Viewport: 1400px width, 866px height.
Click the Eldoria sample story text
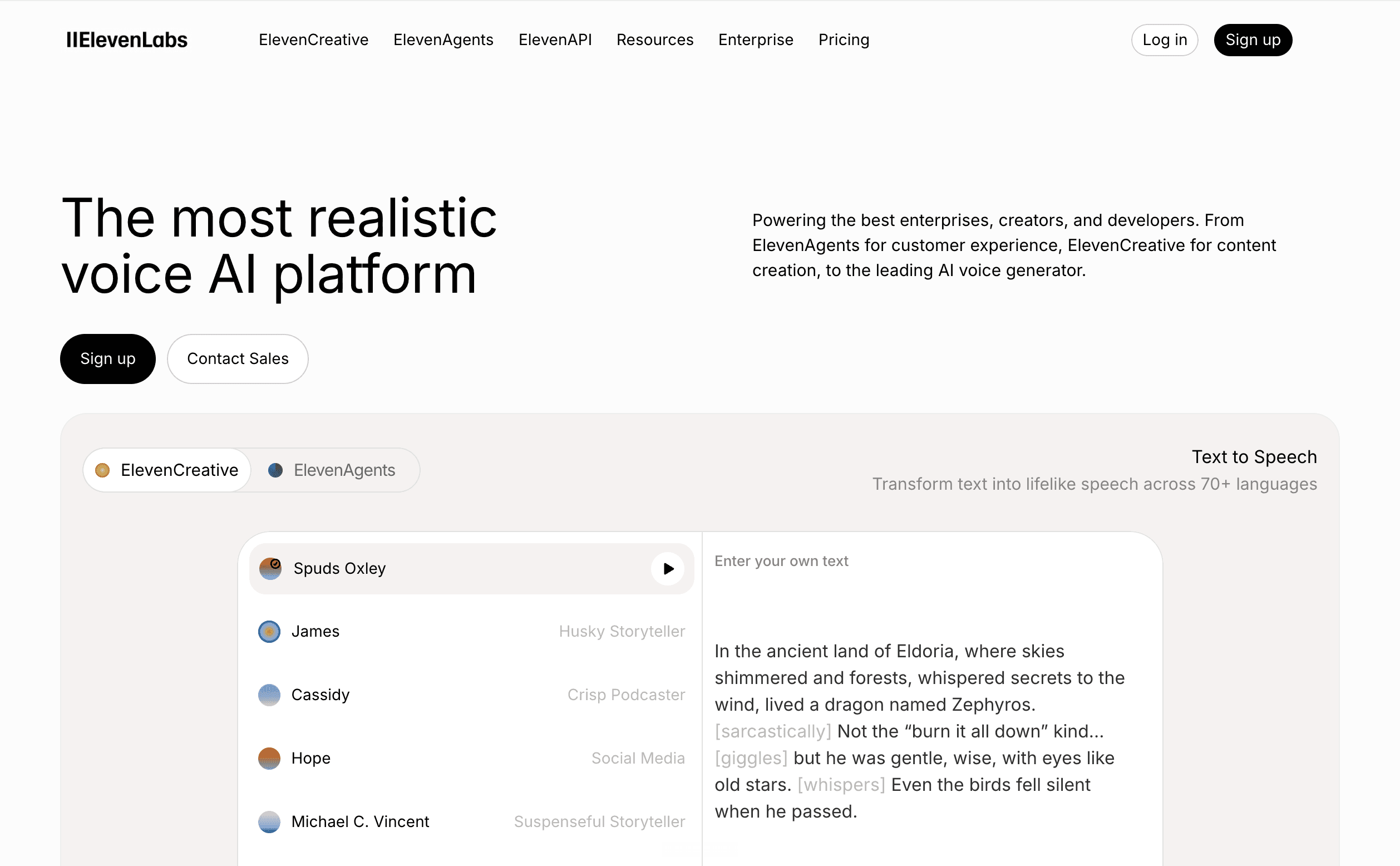920,731
